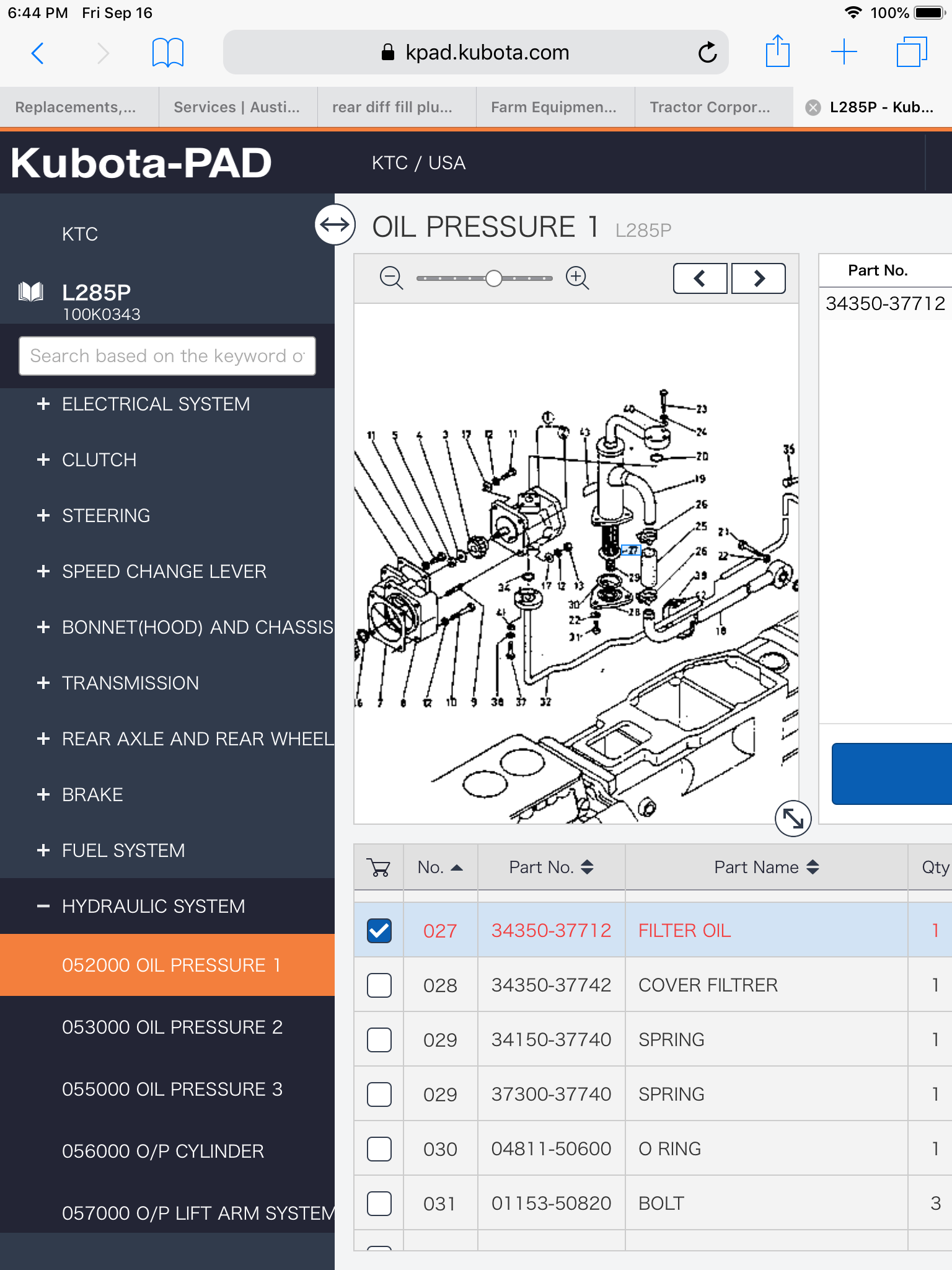952x1270 pixels.
Task: Sort table by No. column
Action: tap(440, 867)
